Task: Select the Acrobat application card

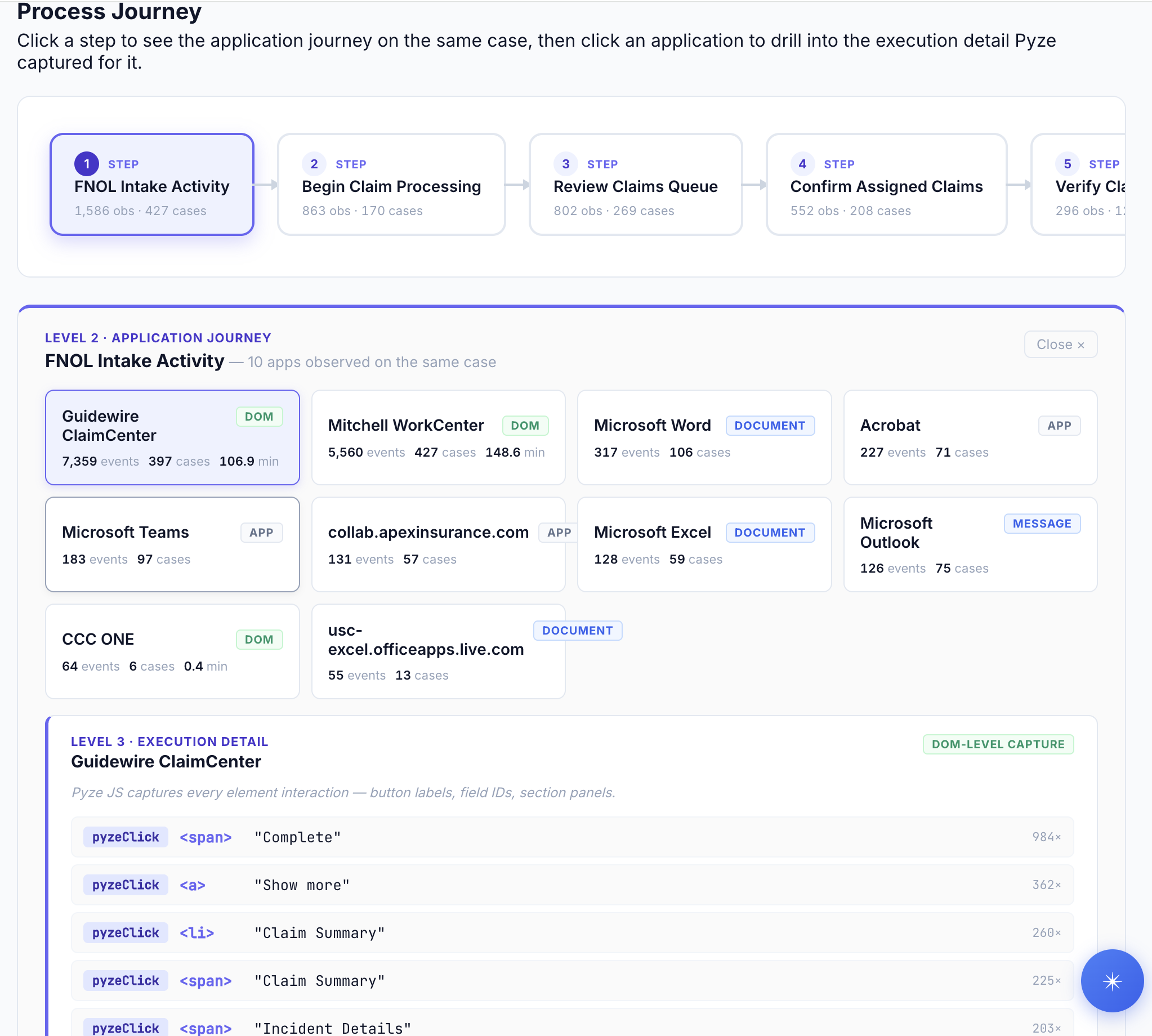Action: point(970,437)
